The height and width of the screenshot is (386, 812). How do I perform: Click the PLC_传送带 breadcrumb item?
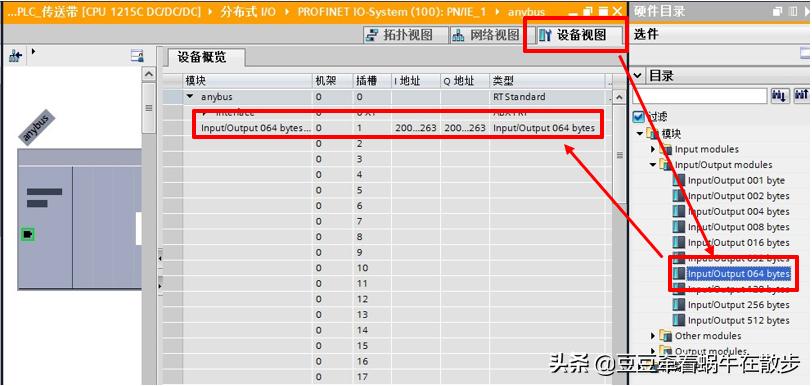(104, 11)
